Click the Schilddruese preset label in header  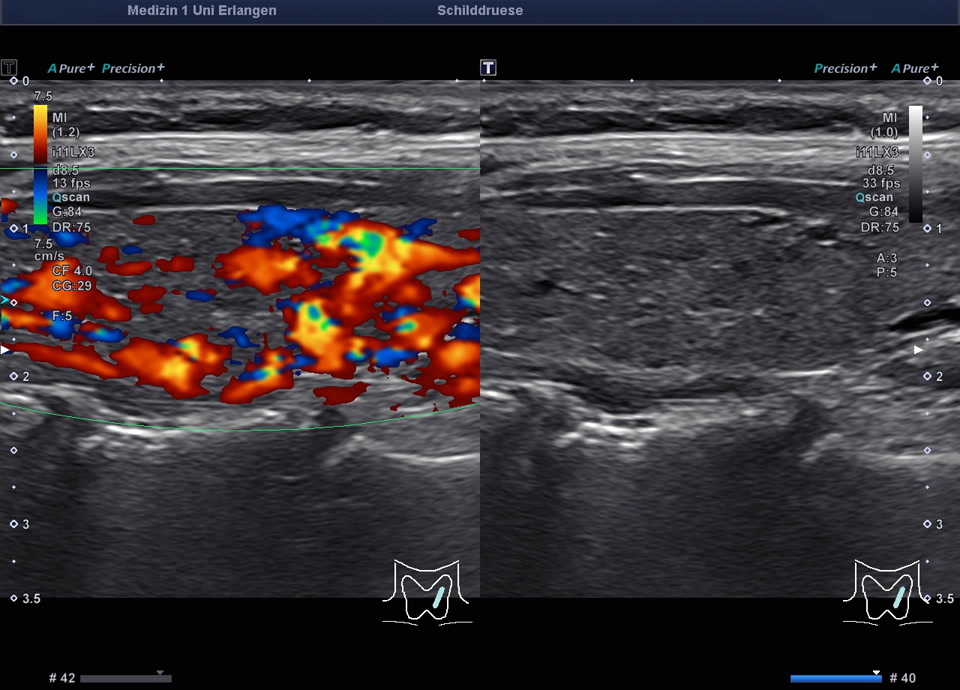coord(480,11)
